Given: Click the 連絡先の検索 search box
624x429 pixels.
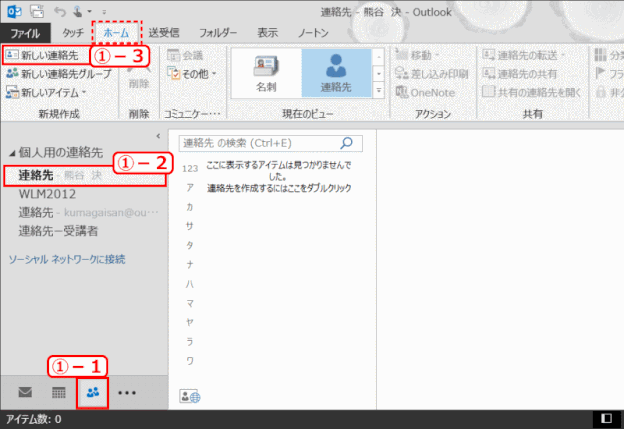Looking at the screenshot, I should (x=271, y=143).
